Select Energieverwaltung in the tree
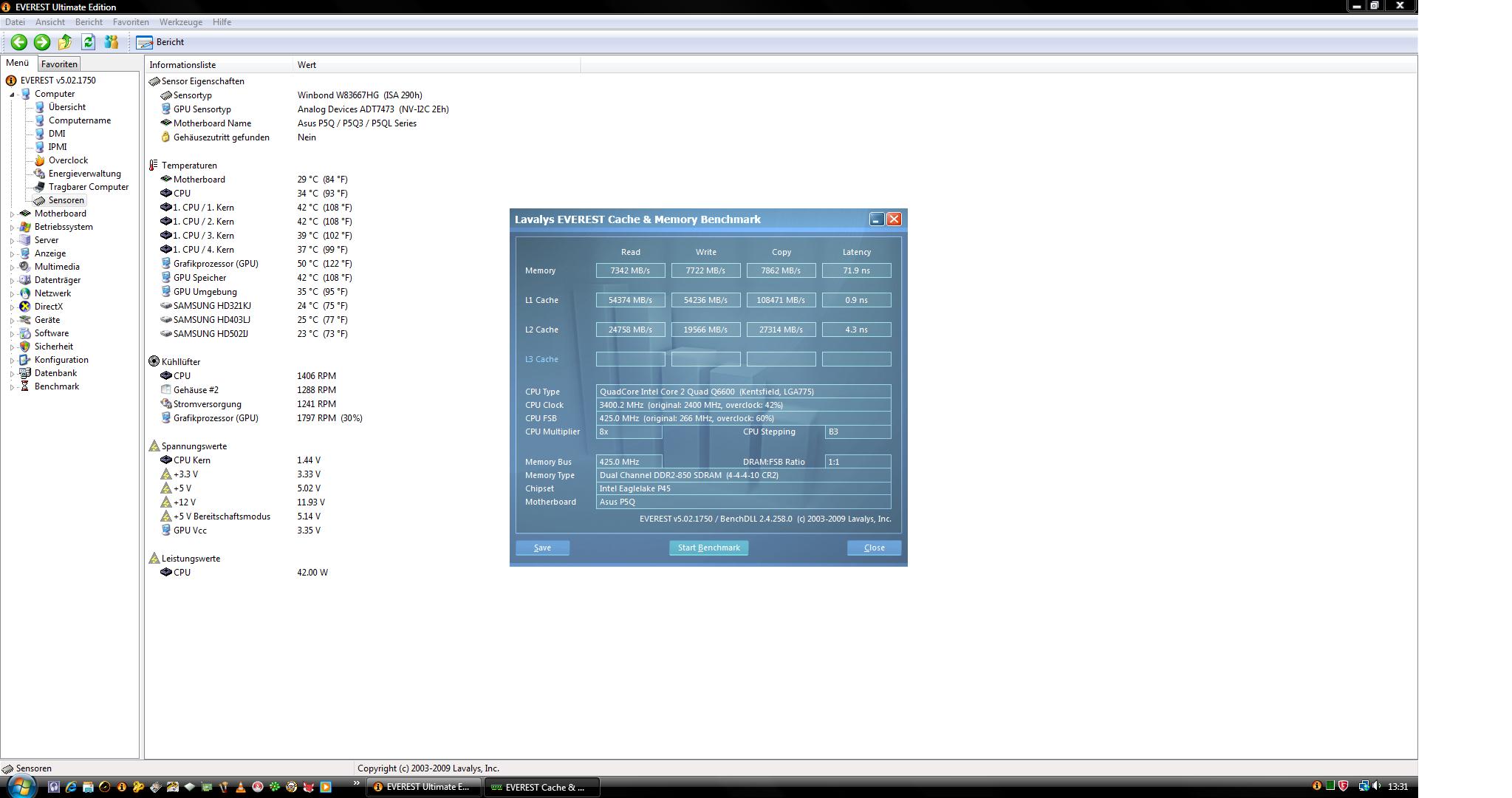The image size is (1512, 798). [84, 174]
